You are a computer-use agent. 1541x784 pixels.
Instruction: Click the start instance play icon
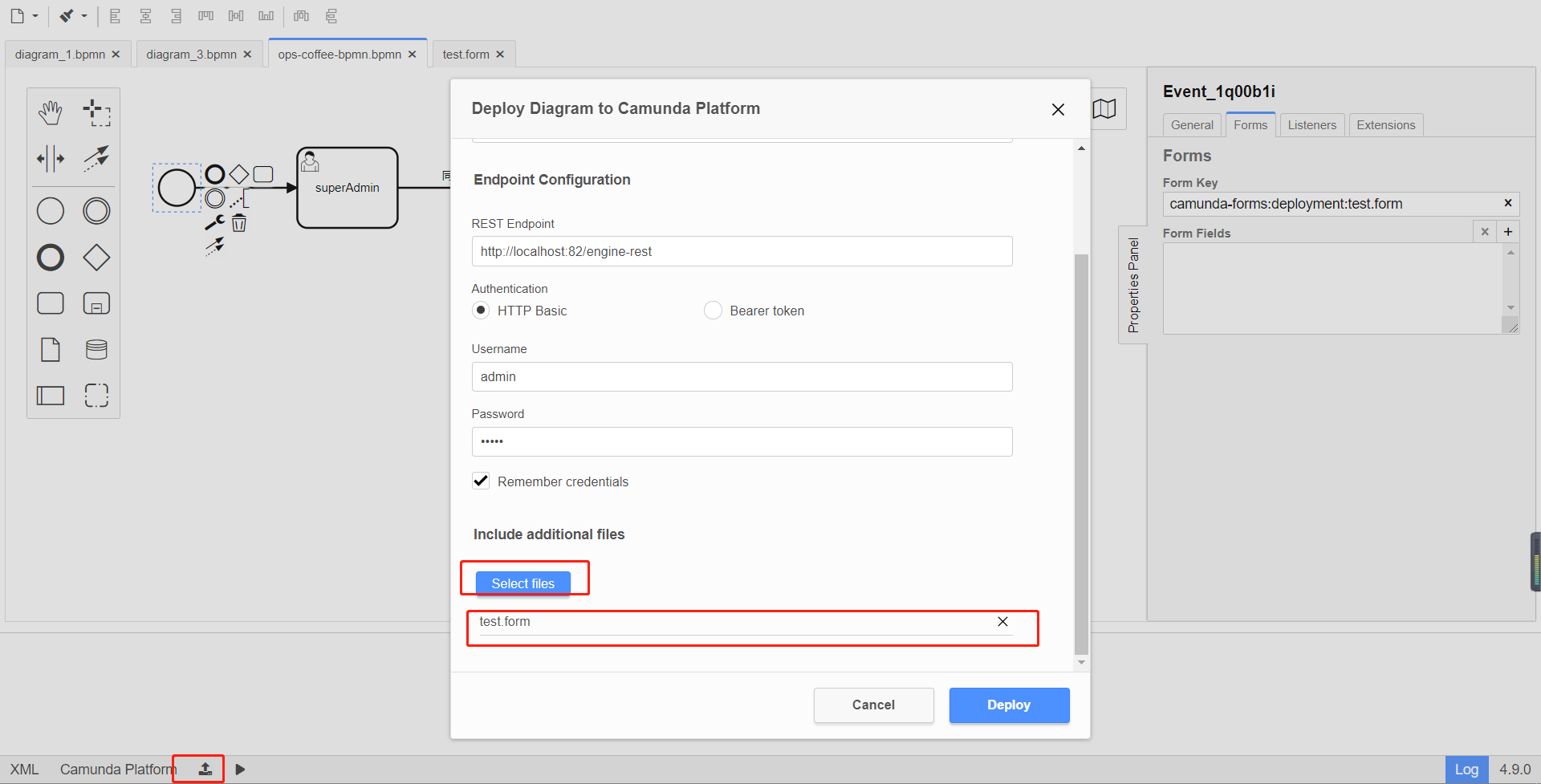tap(240, 770)
